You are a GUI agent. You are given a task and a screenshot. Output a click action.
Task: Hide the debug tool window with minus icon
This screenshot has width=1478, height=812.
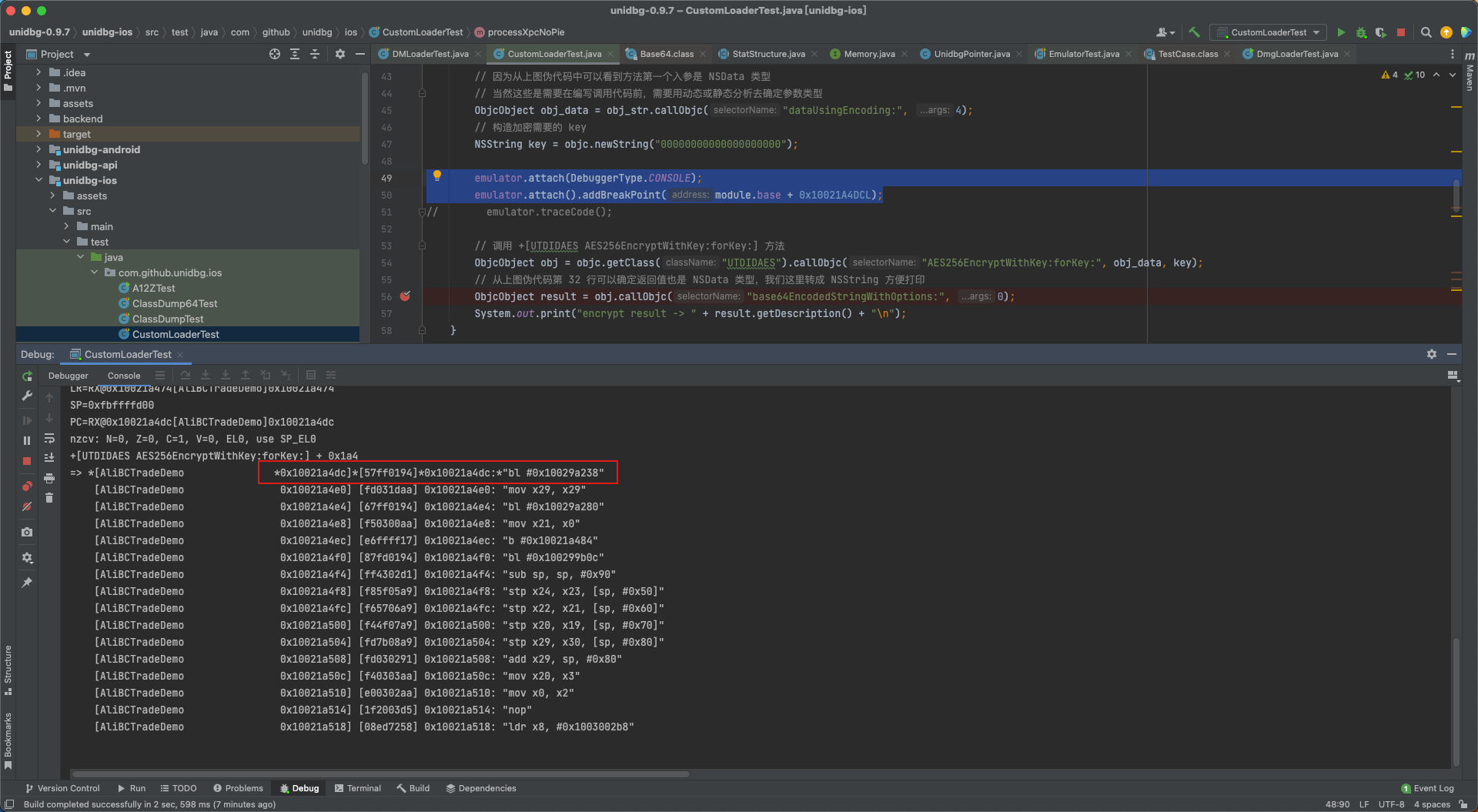[x=1452, y=354]
